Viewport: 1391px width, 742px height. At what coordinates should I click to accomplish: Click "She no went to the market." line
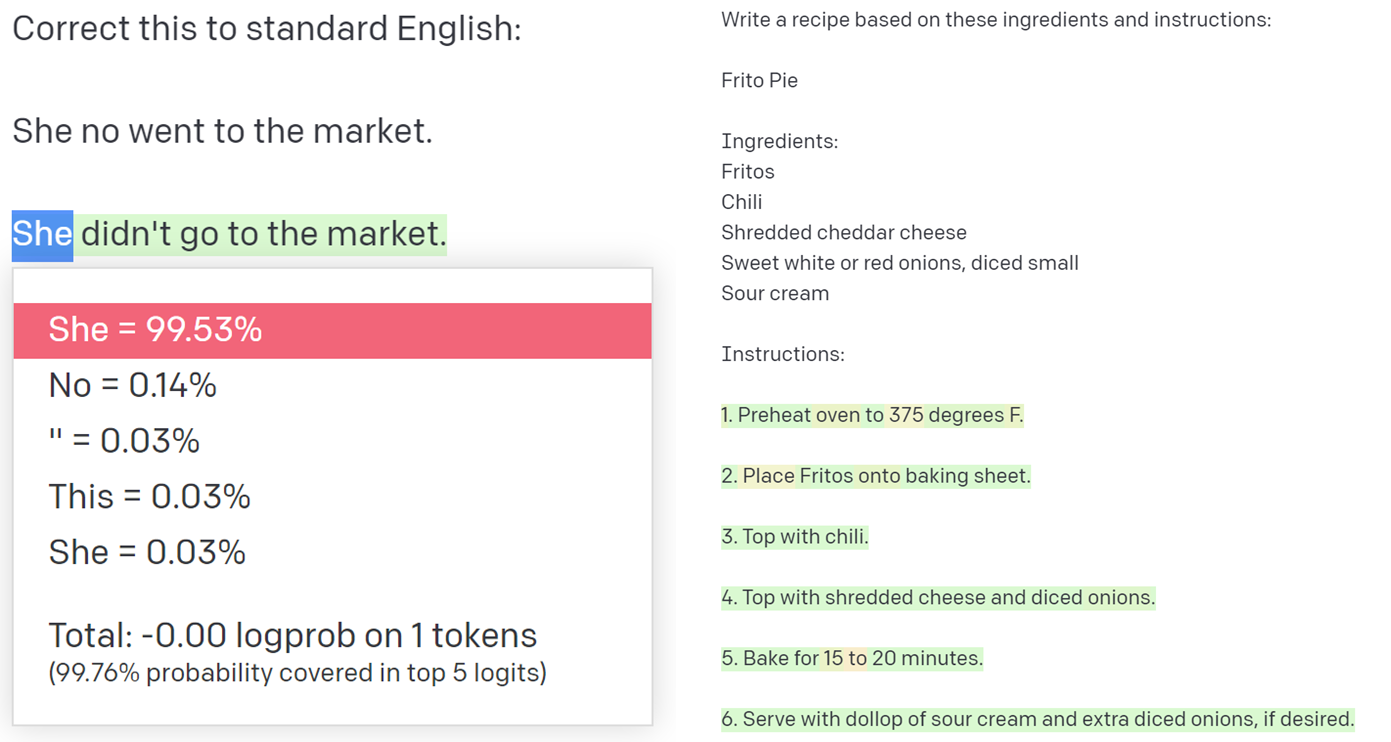[223, 131]
